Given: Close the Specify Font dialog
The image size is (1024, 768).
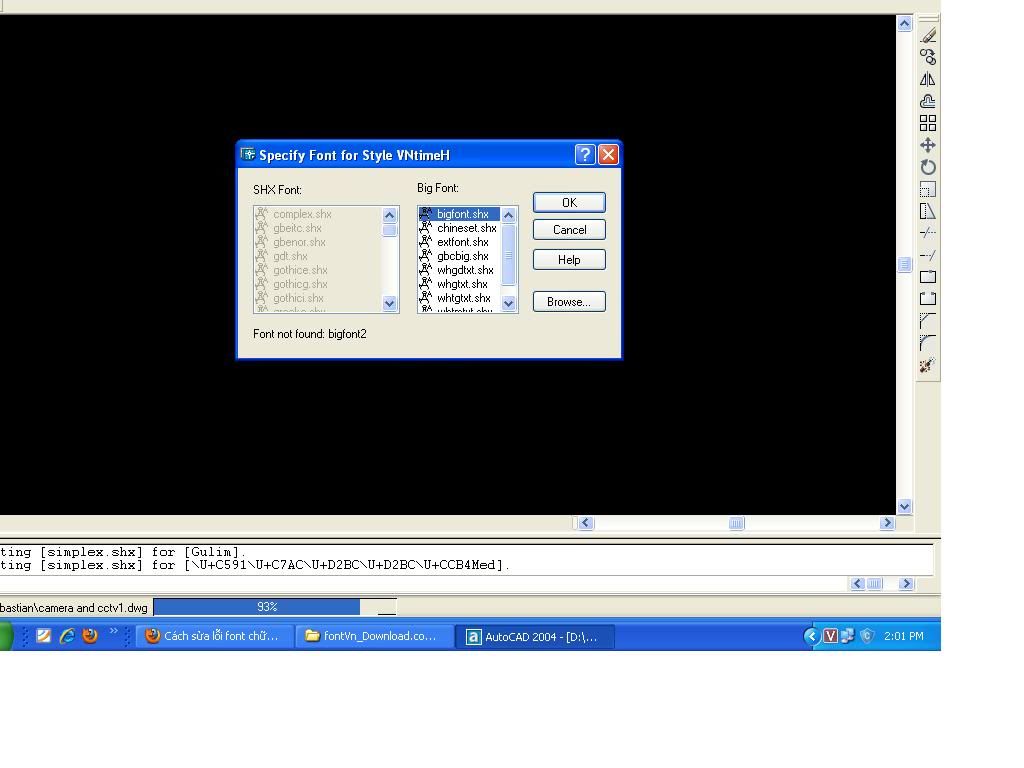Looking at the screenshot, I should tap(608, 155).
